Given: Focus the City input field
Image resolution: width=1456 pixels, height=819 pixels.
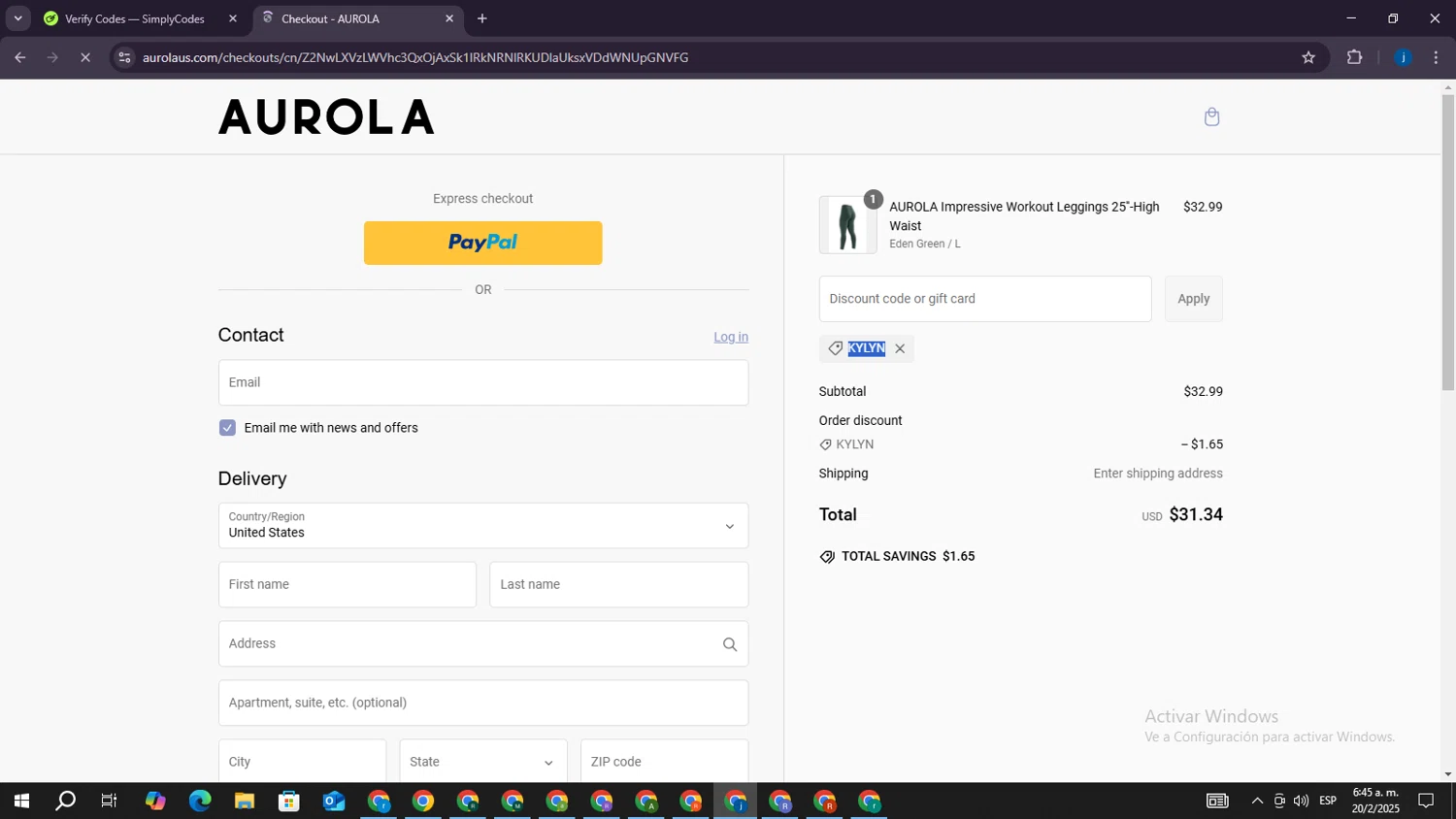Looking at the screenshot, I should [x=302, y=762].
